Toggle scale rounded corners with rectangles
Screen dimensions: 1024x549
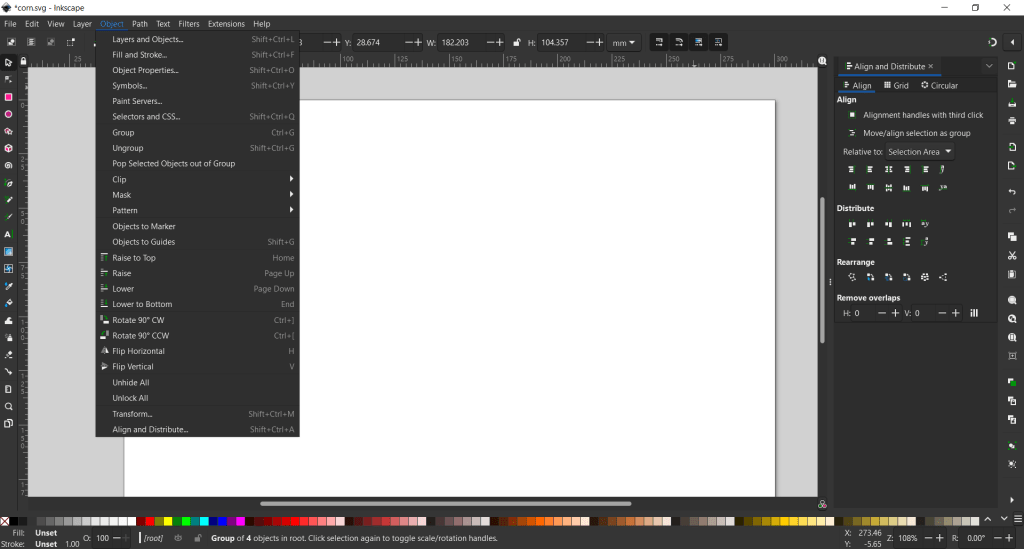pyautogui.click(x=679, y=42)
